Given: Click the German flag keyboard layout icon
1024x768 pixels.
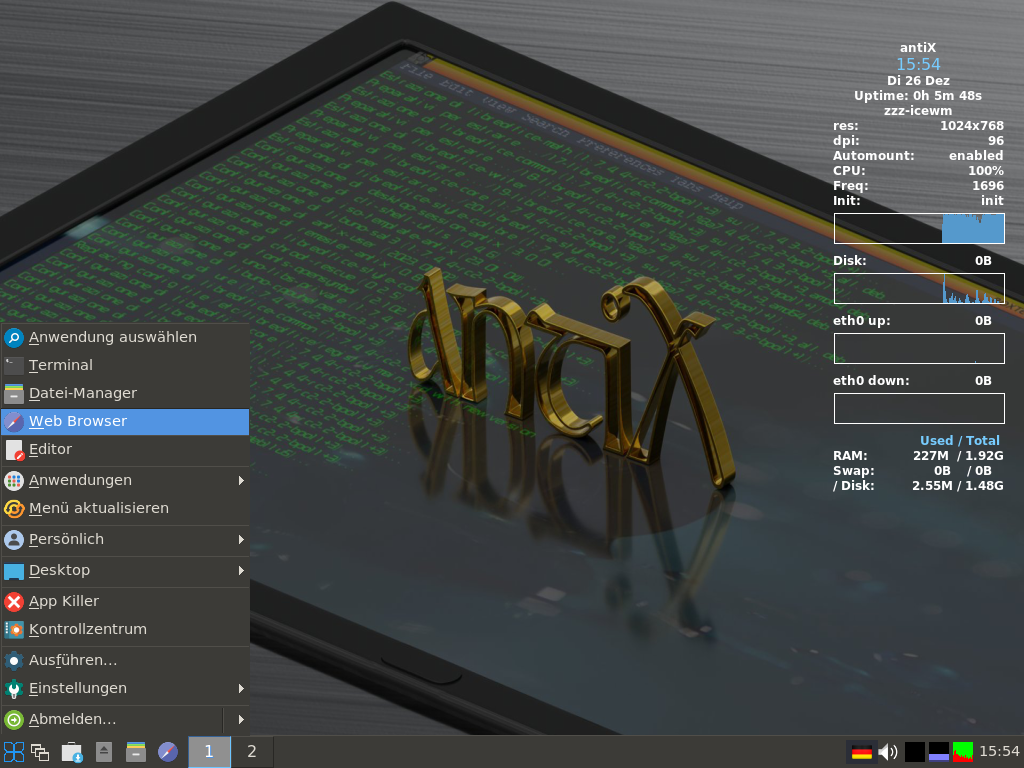Looking at the screenshot, I should [x=861, y=752].
